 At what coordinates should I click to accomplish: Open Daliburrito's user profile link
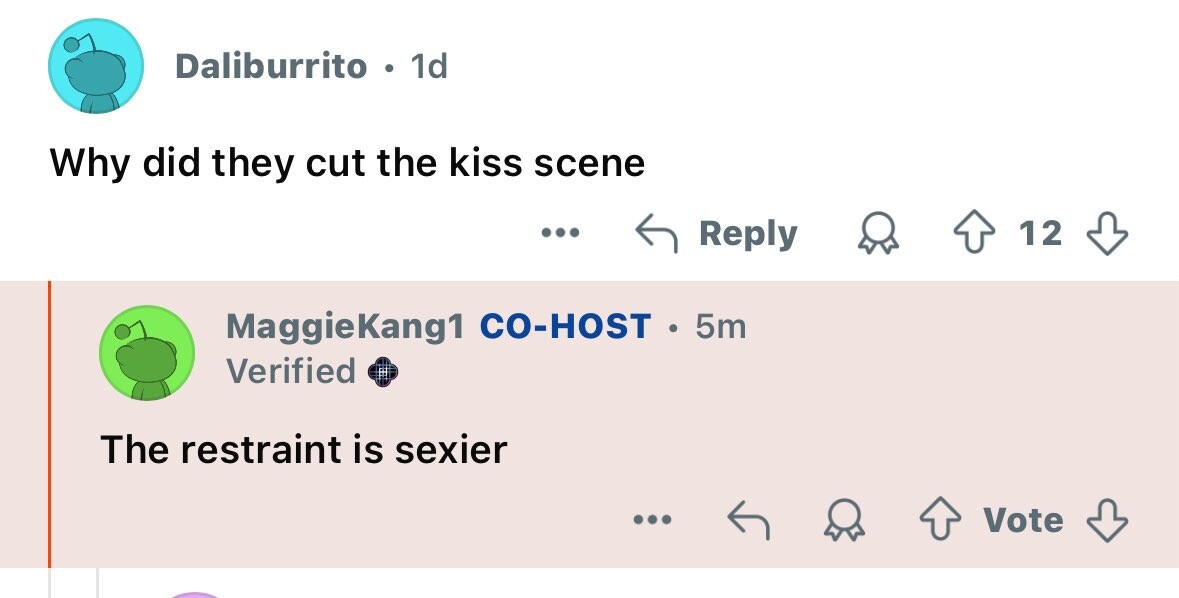pos(271,67)
